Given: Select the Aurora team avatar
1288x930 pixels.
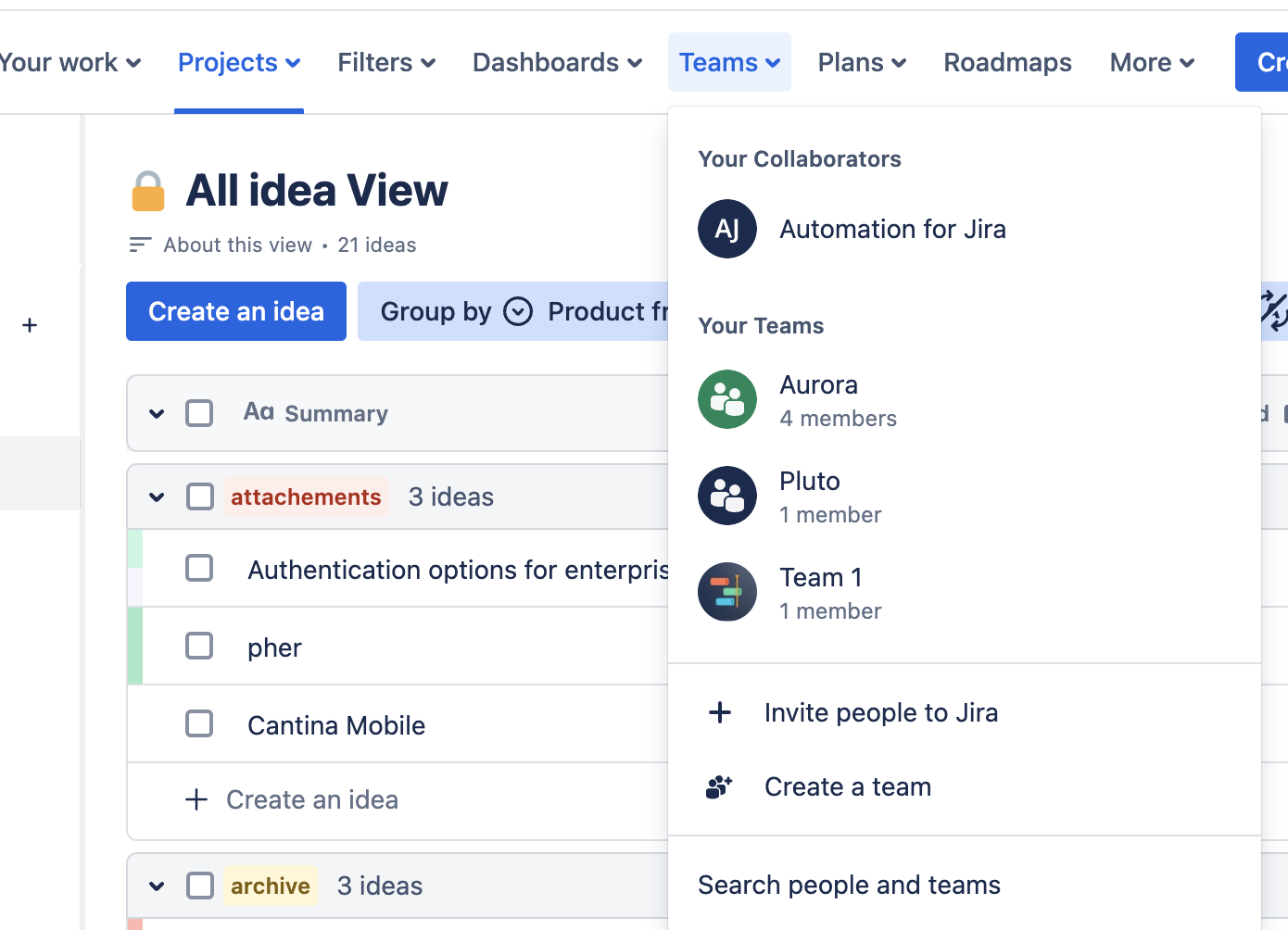Looking at the screenshot, I should [727, 399].
